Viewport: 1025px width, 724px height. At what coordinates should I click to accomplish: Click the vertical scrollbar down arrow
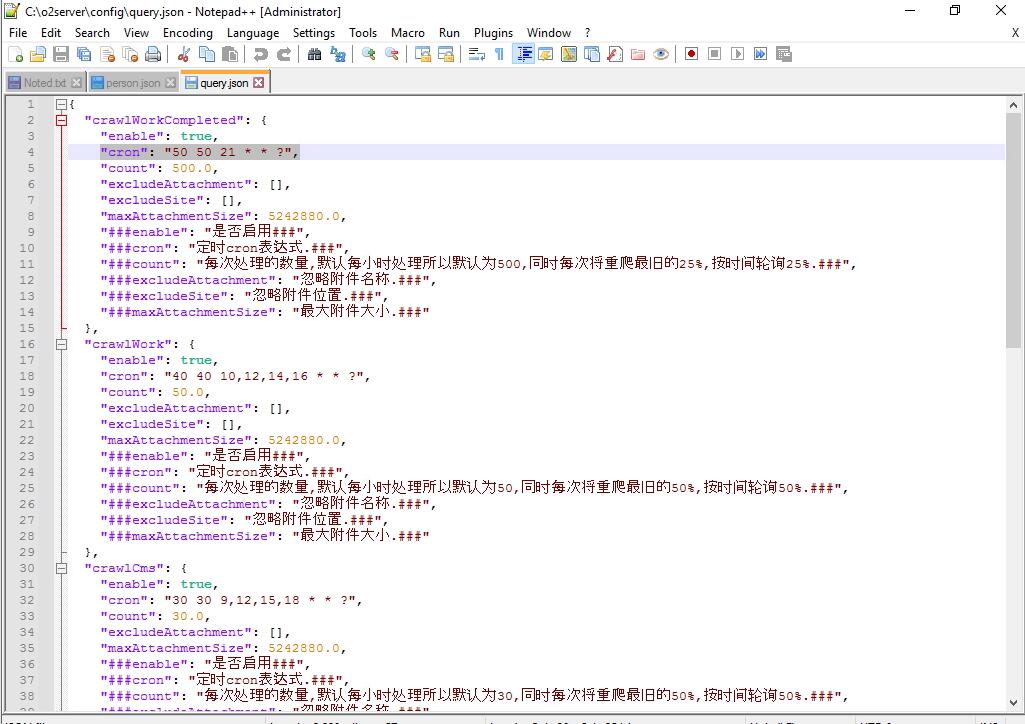(x=1014, y=703)
